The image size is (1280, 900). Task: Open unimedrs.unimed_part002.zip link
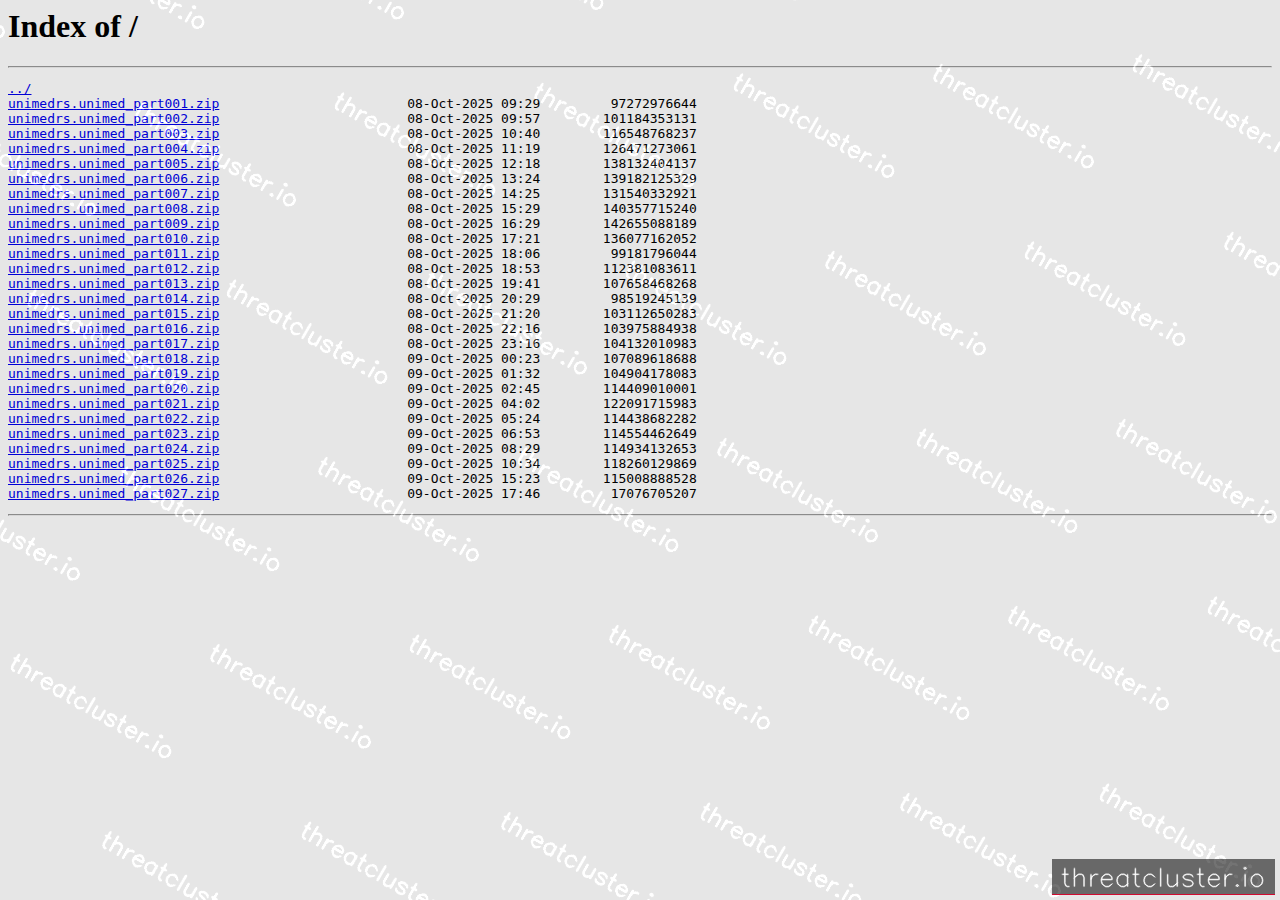114,119
